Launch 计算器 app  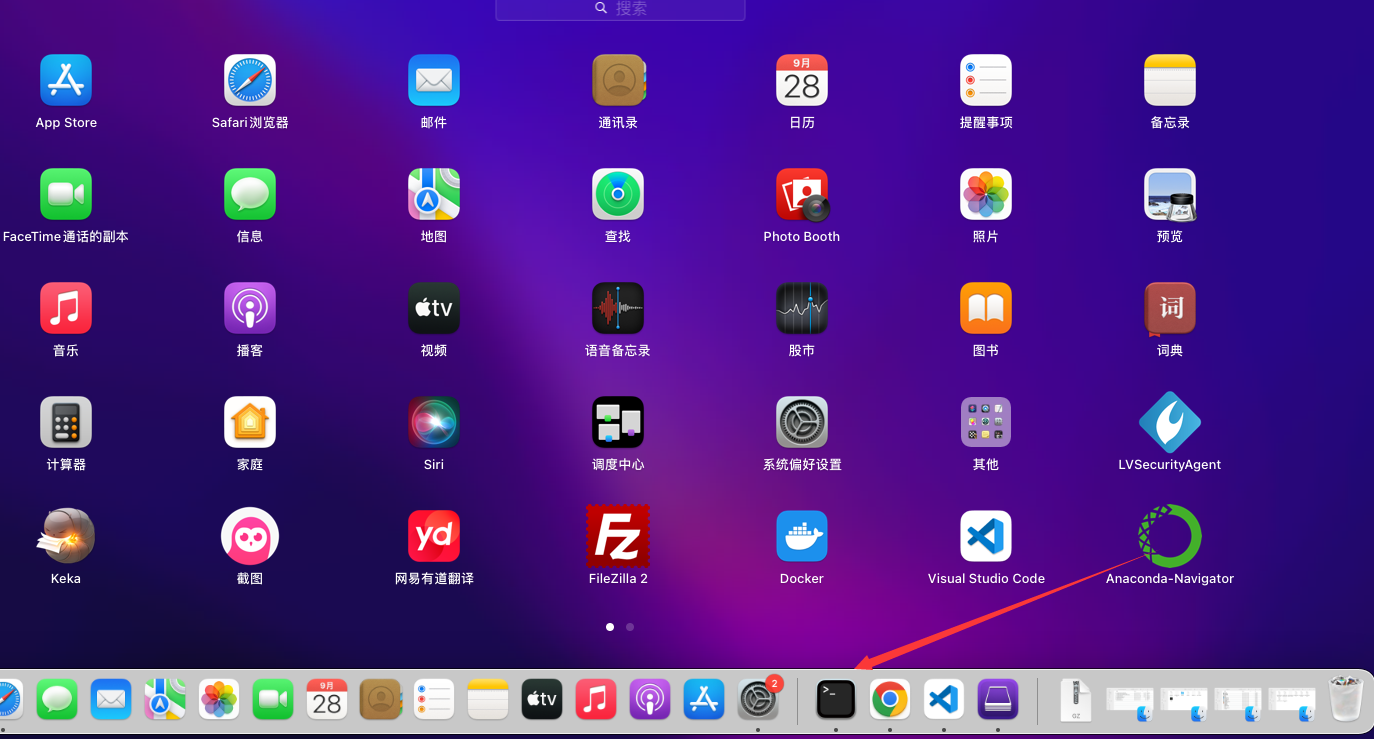click(66, 422)
